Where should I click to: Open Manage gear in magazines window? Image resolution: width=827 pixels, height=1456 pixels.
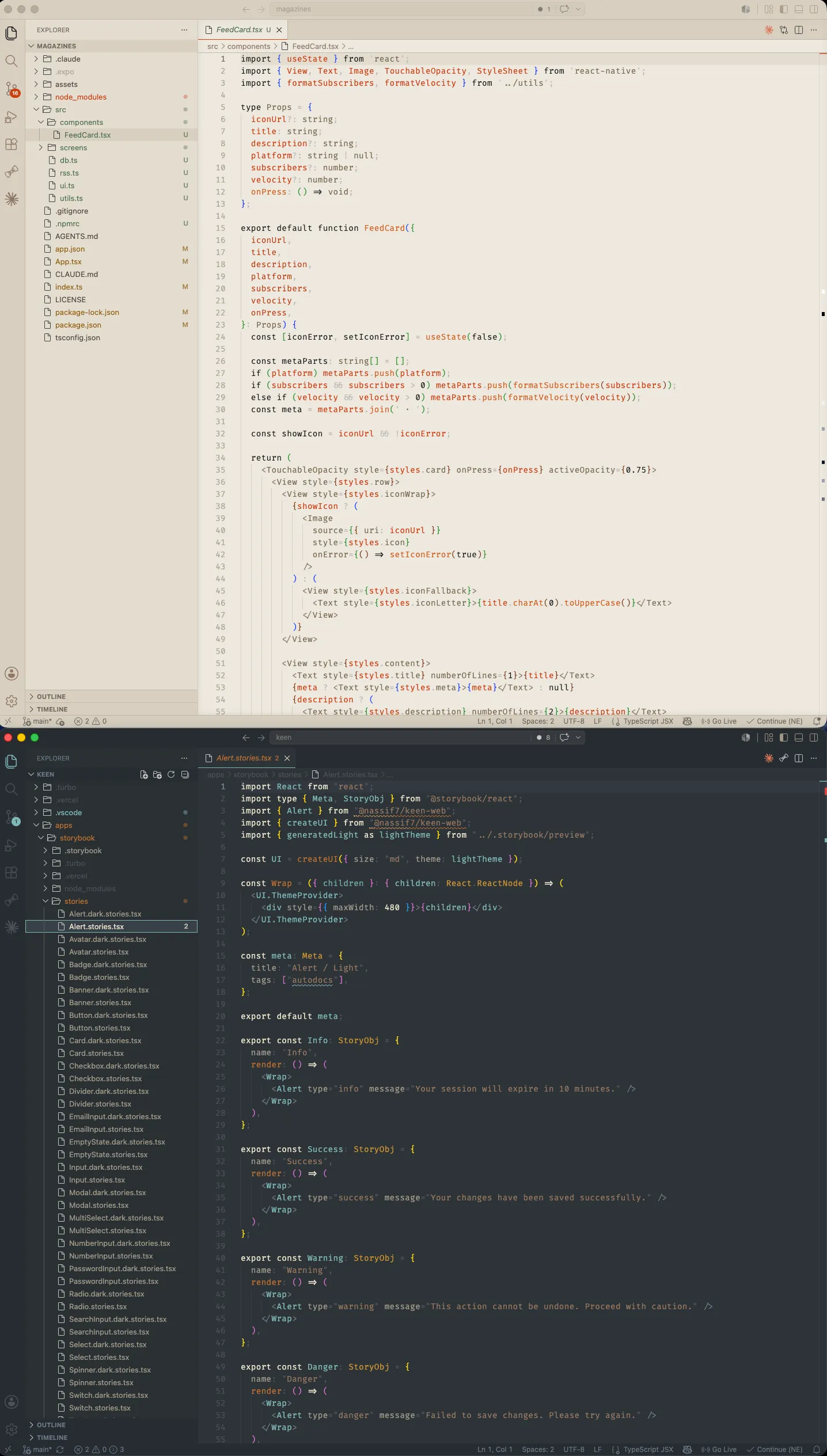(x=11, y=701)
